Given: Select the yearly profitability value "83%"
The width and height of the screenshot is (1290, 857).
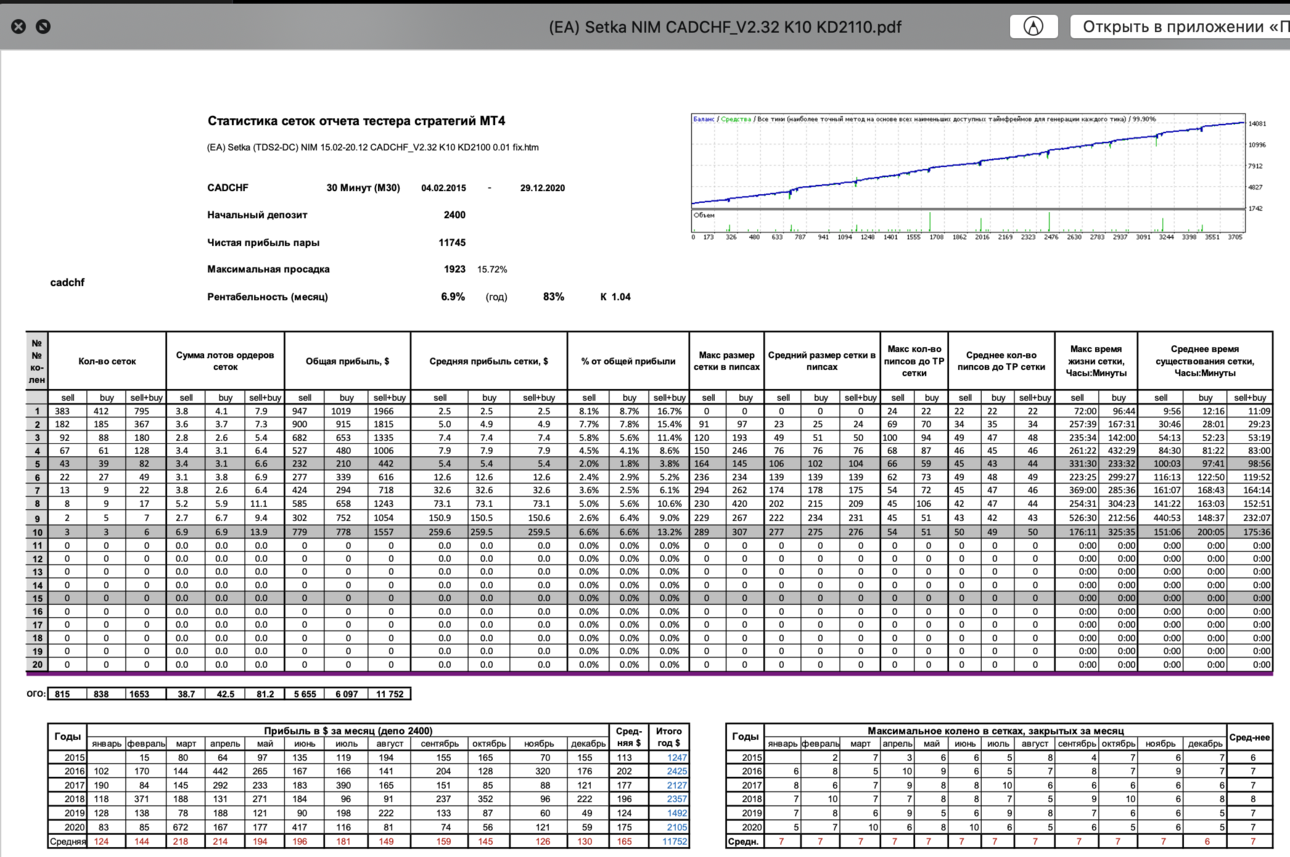Looking at the screenshot, I should [553, 297].
